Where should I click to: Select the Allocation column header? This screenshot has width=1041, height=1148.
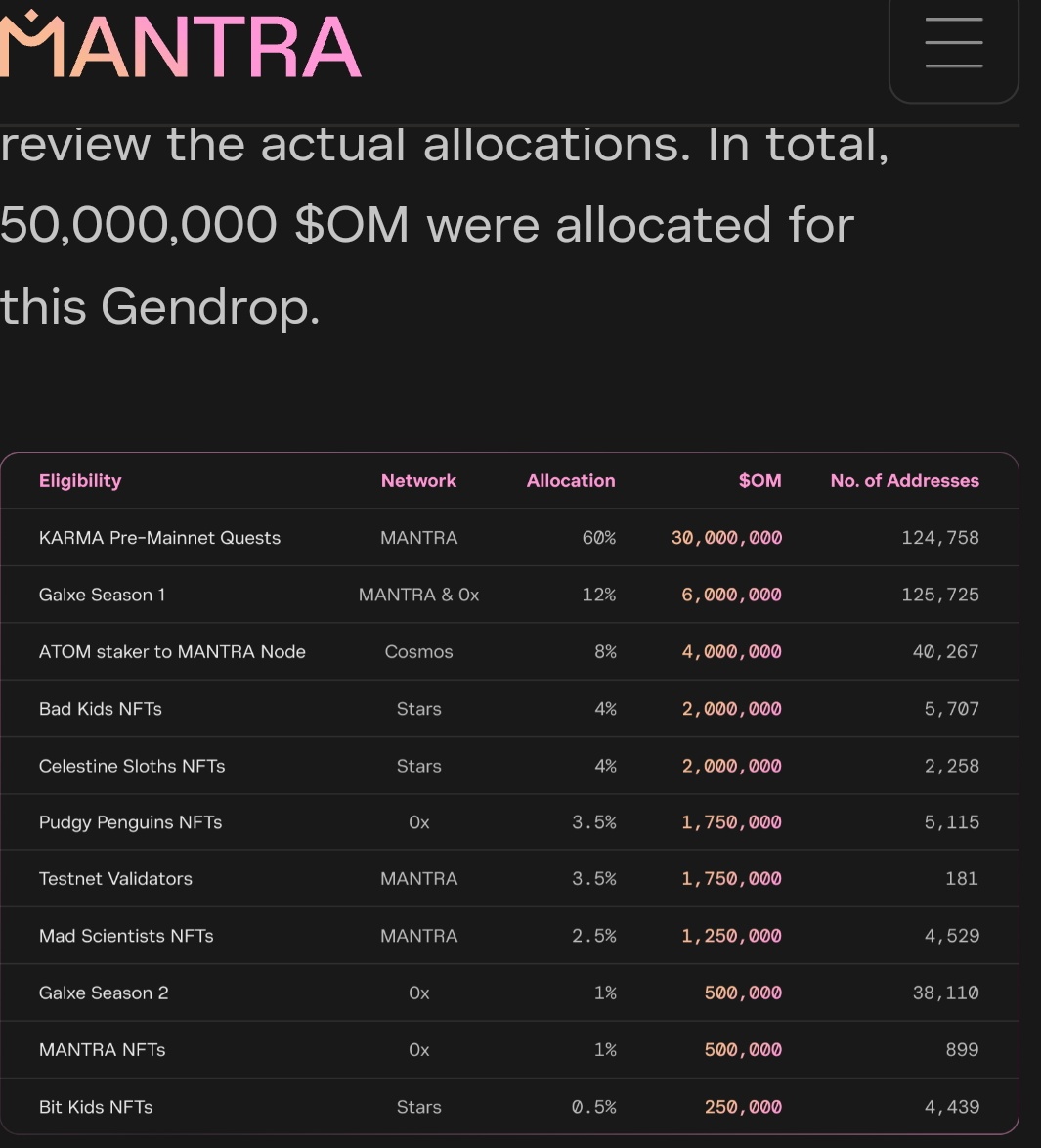571,480
